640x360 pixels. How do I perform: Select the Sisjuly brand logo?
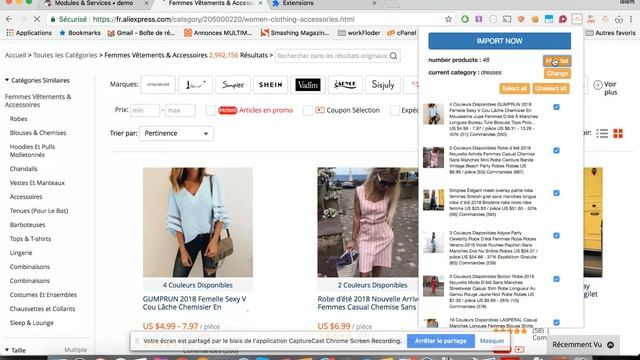[383, 85]
